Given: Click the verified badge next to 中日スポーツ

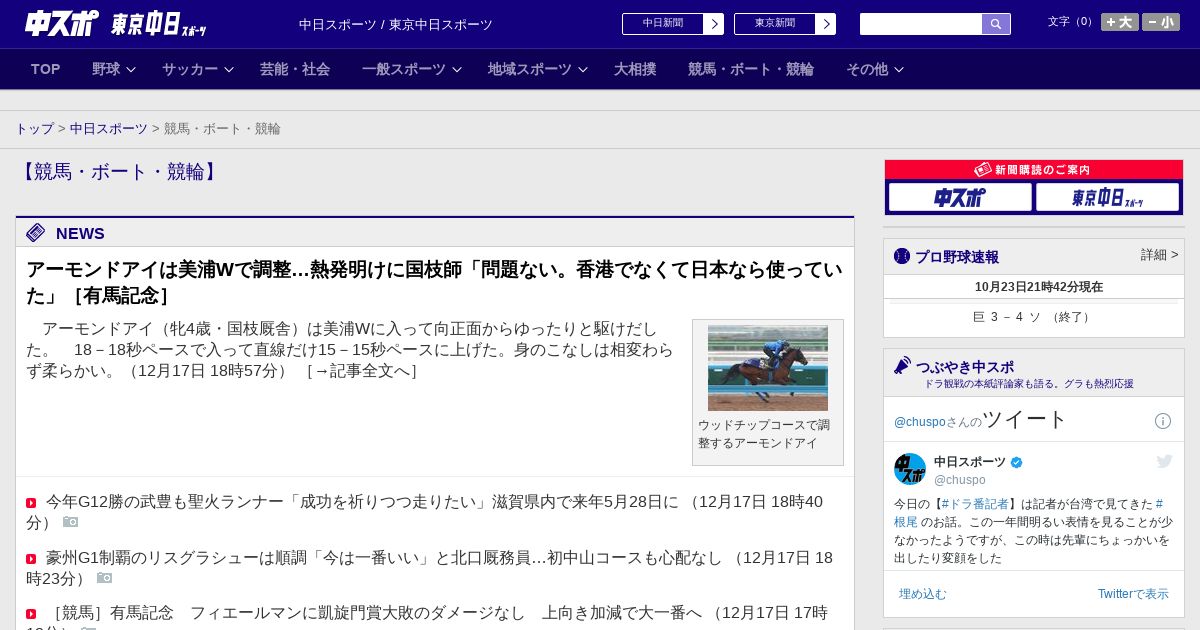Looking at the screenshot, I should 1017,462.
